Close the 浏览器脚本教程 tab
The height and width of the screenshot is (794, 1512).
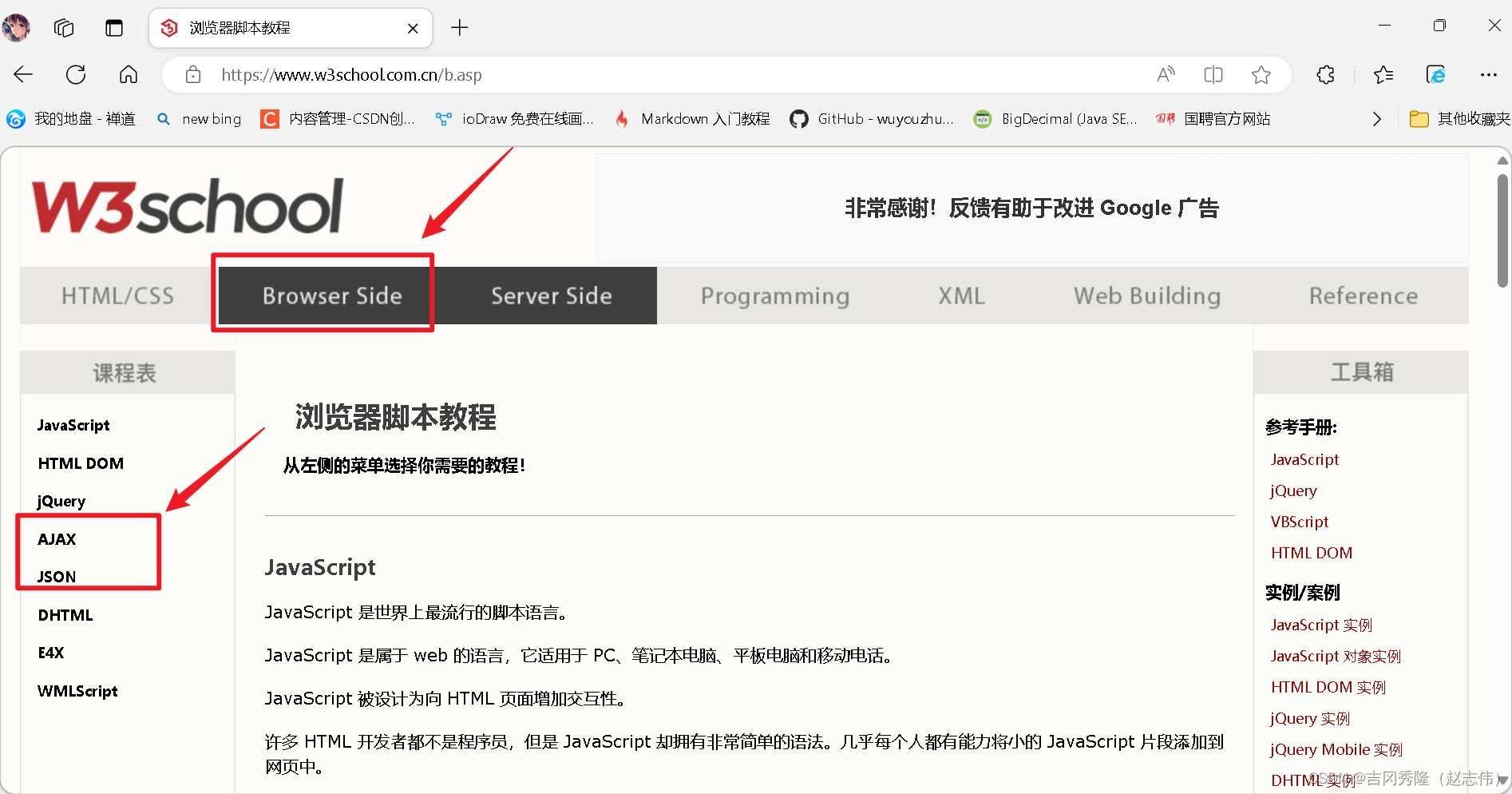(x=413, y=29)
